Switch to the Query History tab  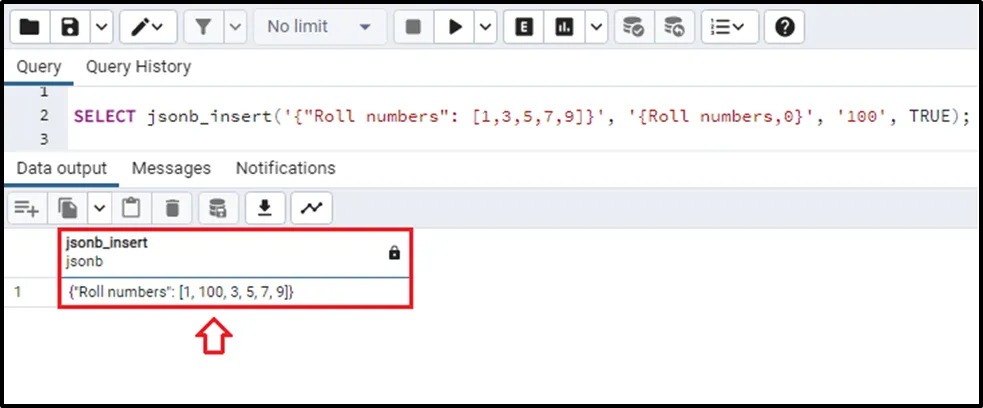click(x=138, y=67)
